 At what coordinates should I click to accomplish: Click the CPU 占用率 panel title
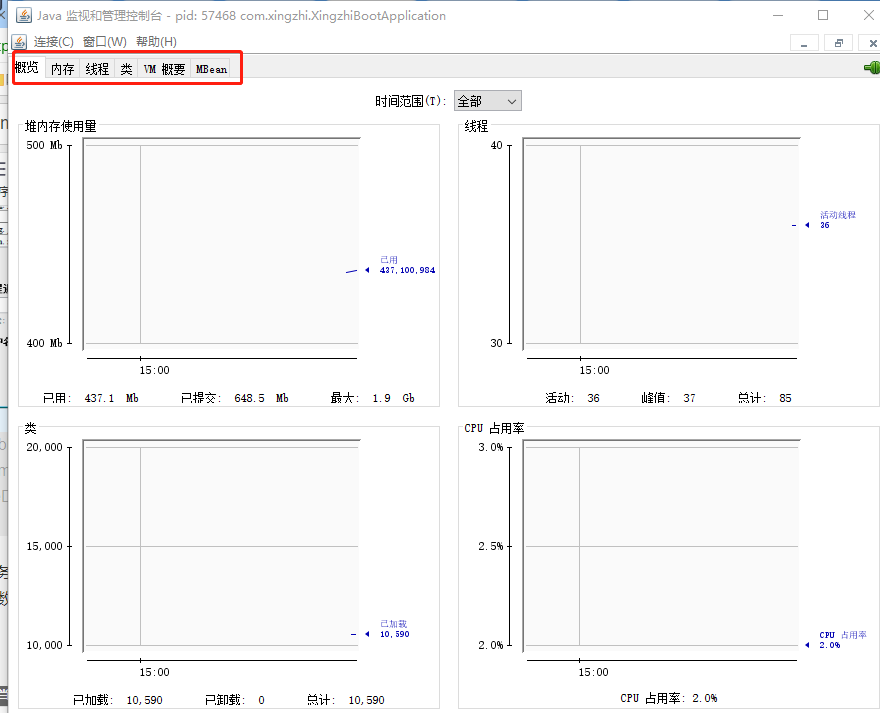(x=494, y=428)
